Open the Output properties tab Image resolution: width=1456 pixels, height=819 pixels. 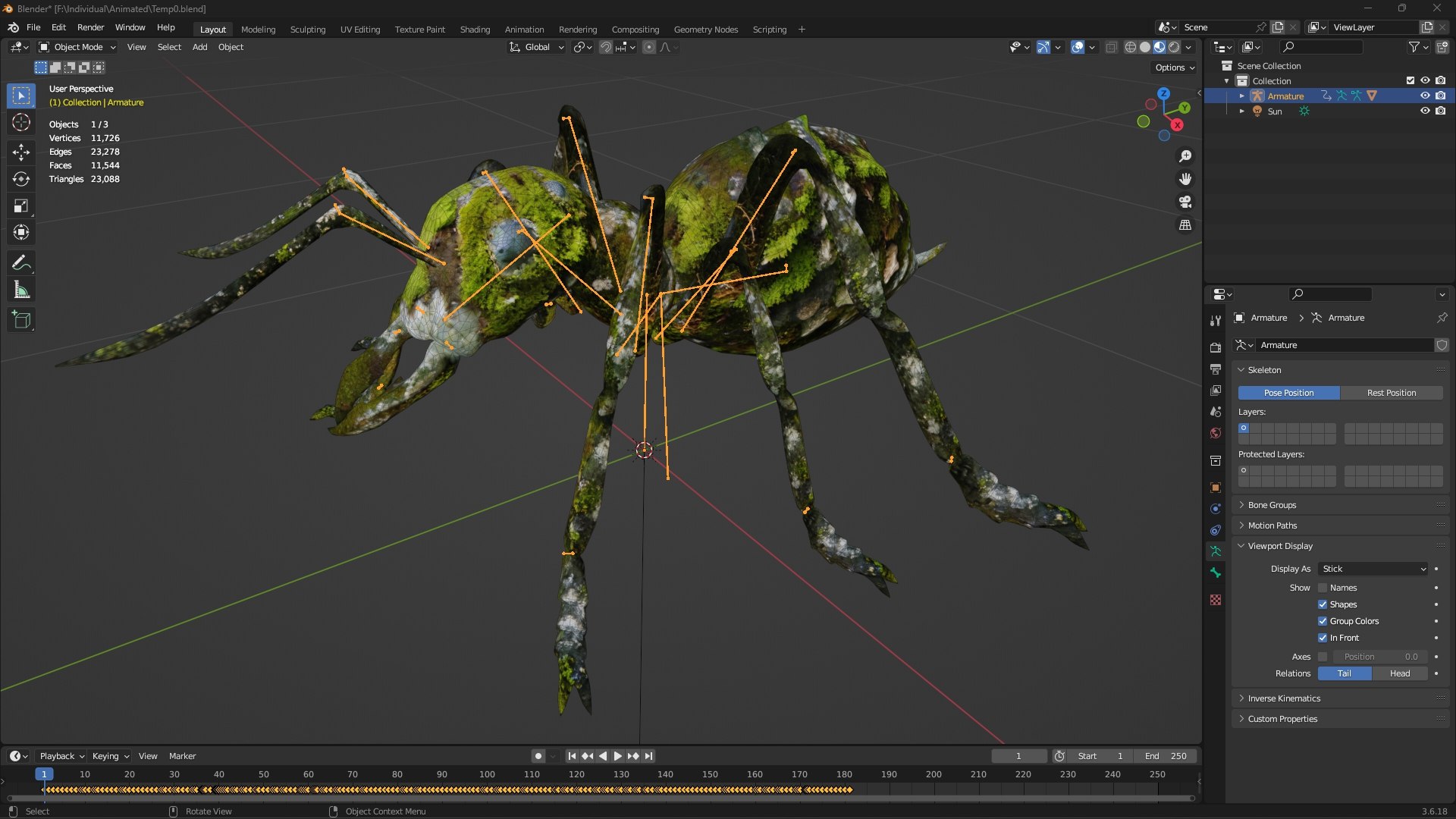(1216, 369)
